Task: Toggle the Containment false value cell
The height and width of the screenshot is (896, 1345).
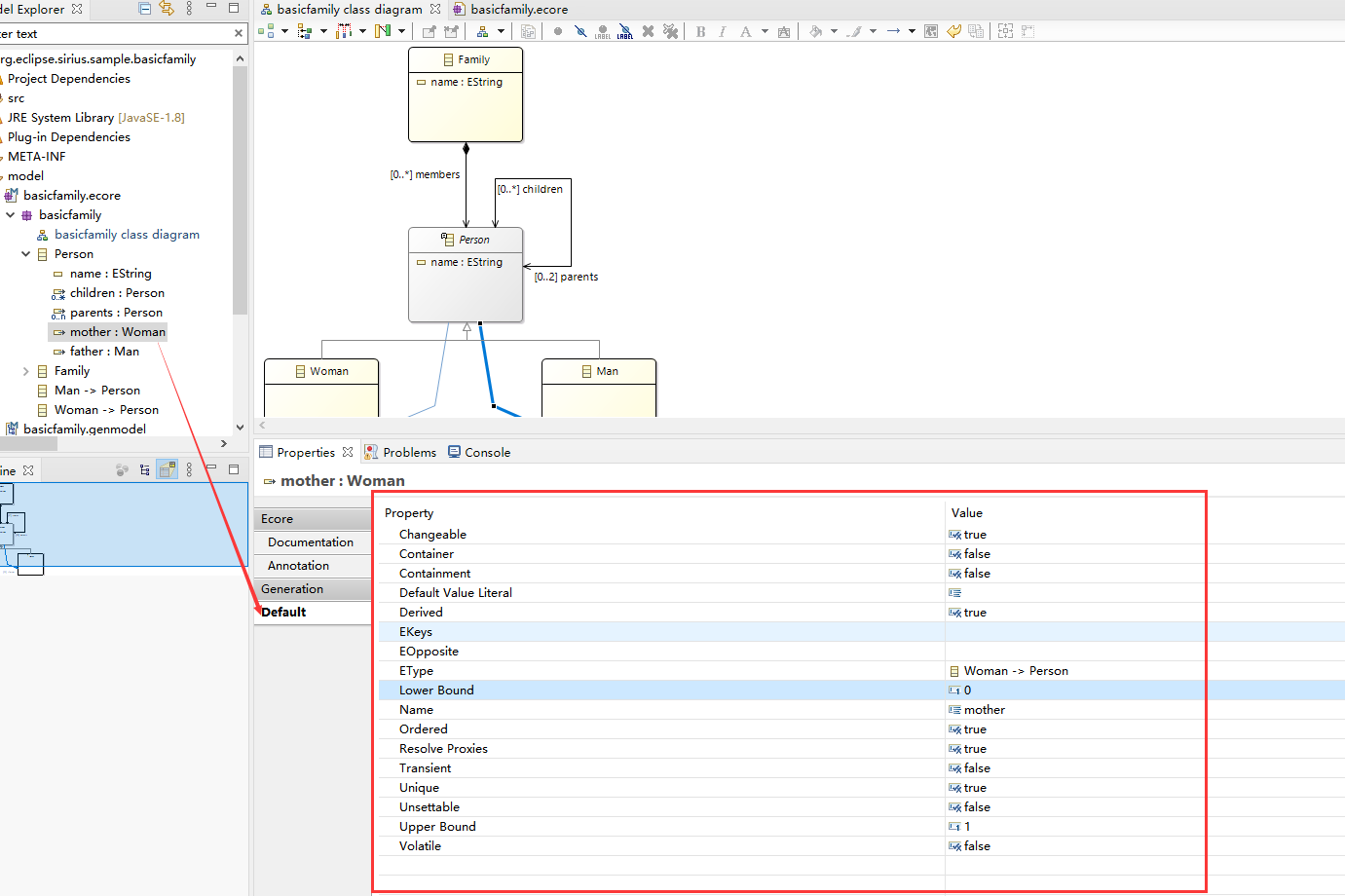Action: click(1144, 574)
